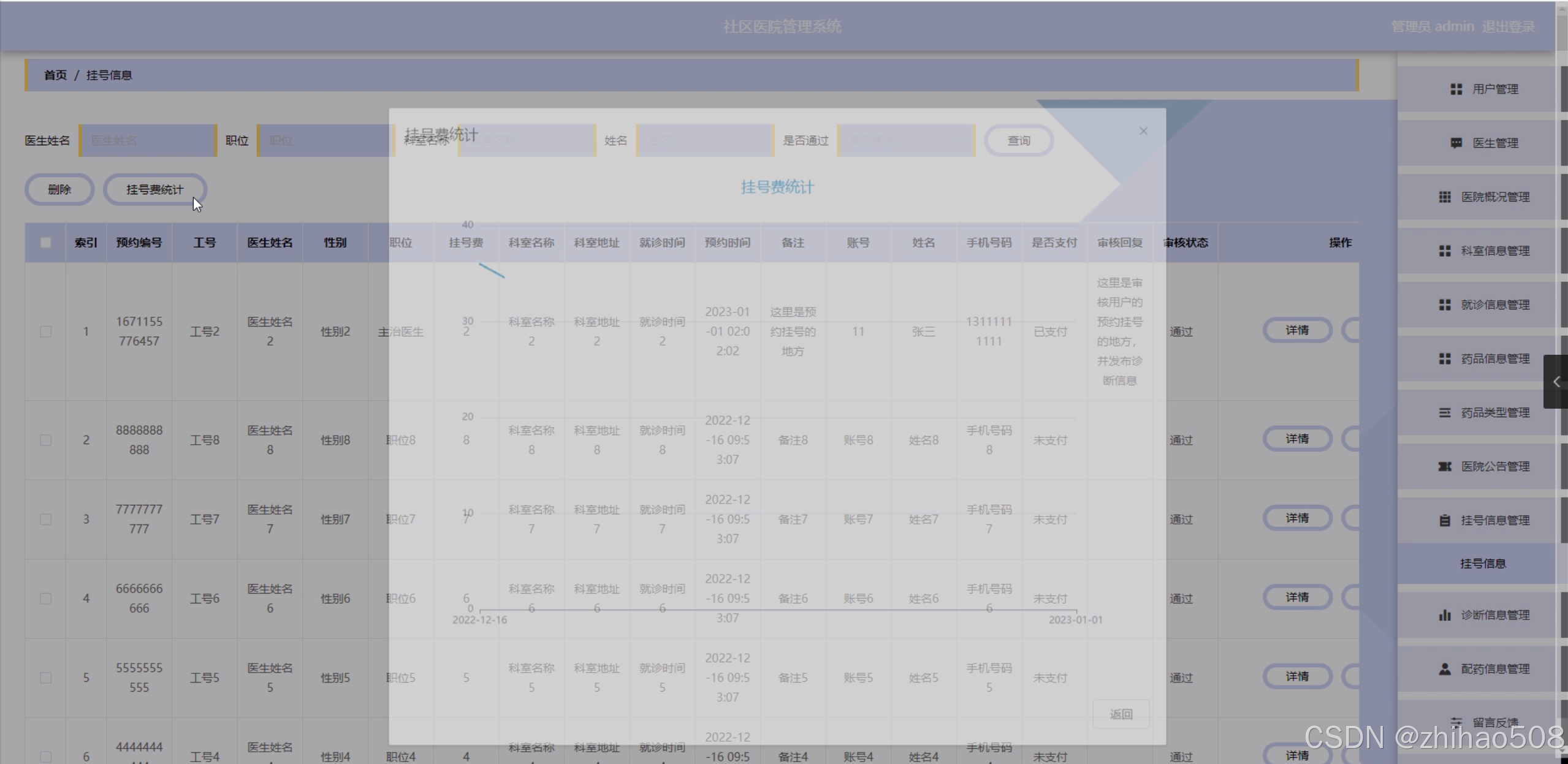Click the 挂号费统计 button

(154, 190)
